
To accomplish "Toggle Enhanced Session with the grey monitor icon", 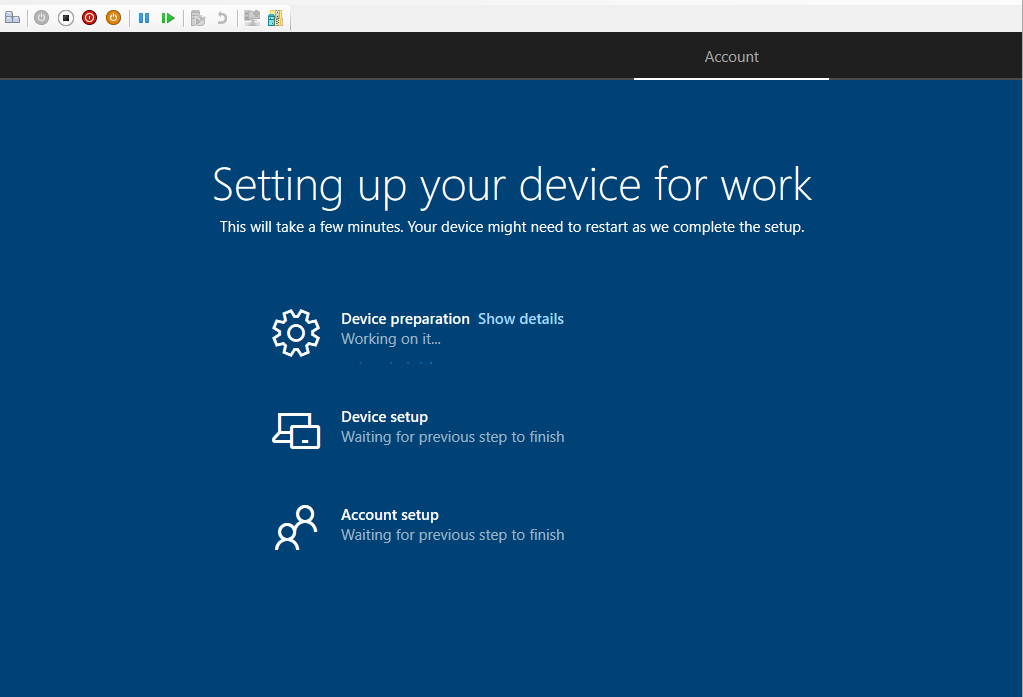I will pos(252,18).
